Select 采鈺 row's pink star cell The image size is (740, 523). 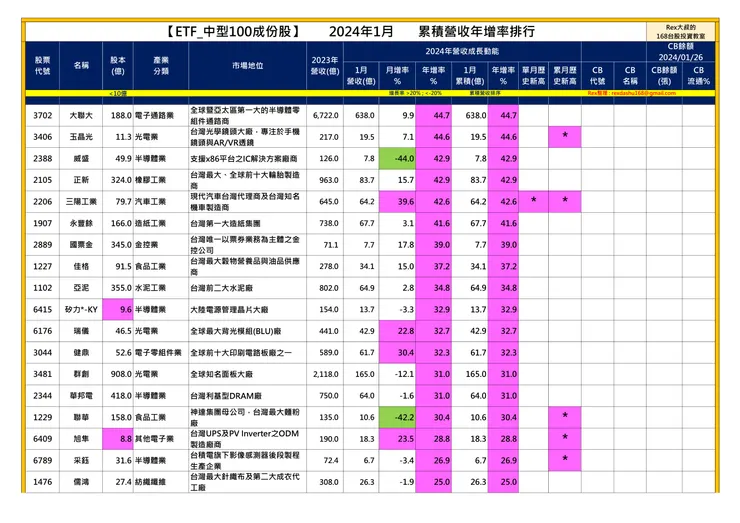click(565, 460)
